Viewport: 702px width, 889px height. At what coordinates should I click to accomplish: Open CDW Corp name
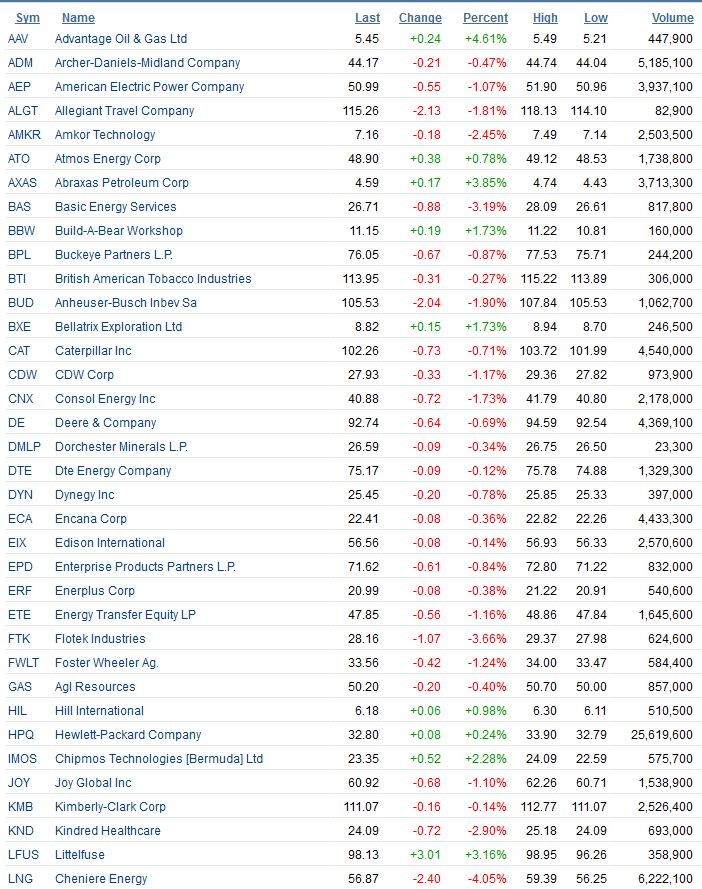(x=84, y=375)
